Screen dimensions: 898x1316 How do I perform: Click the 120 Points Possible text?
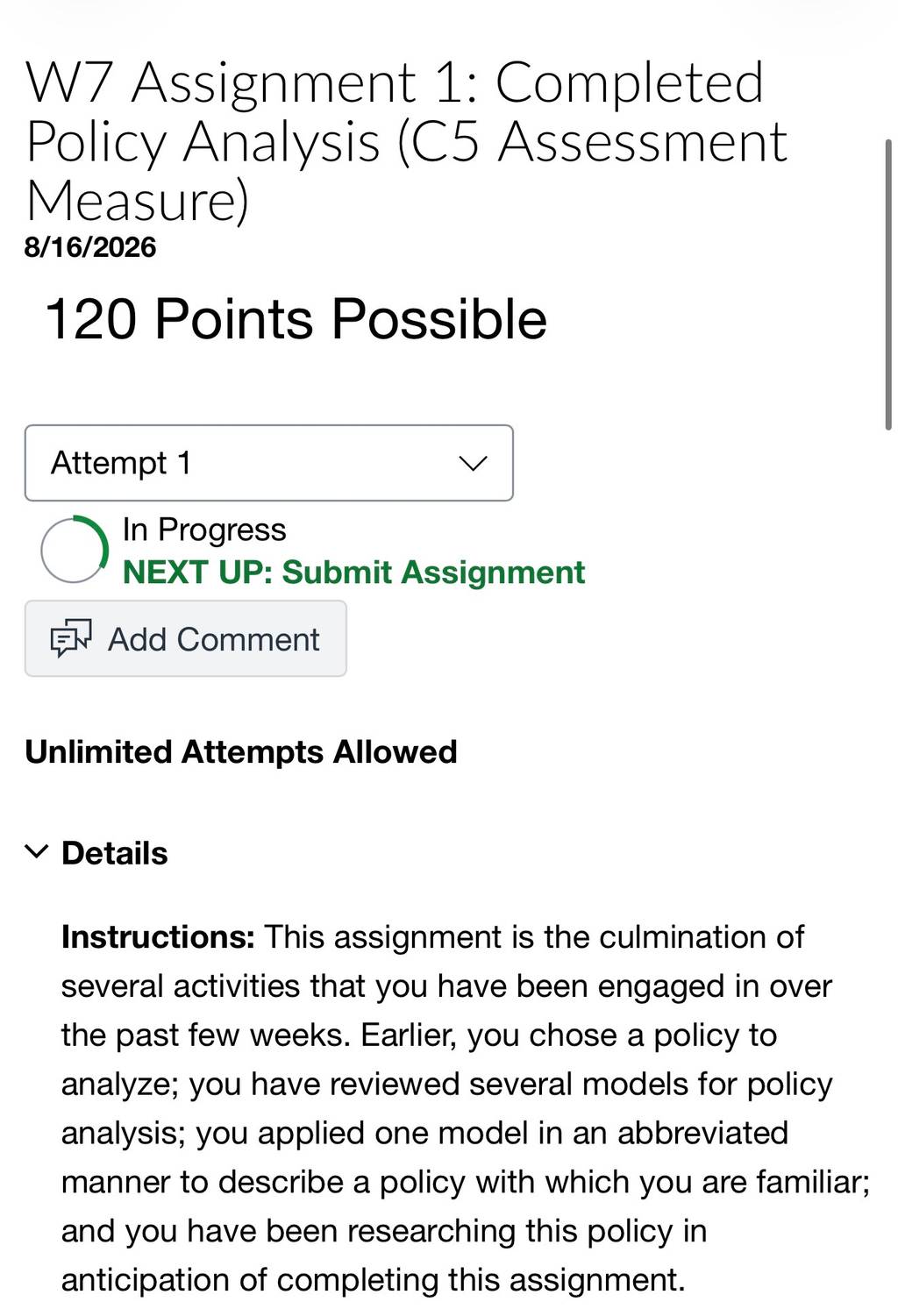[296, 318]
